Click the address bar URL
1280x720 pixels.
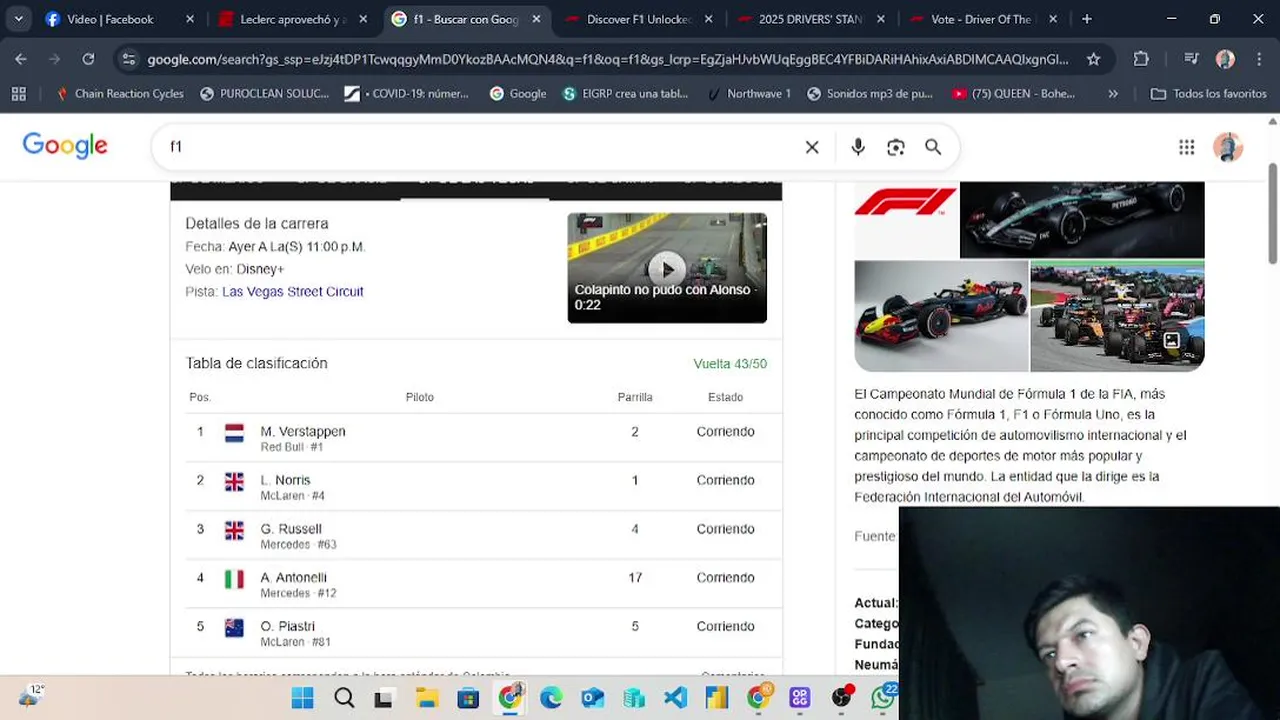tap(608, 59)
